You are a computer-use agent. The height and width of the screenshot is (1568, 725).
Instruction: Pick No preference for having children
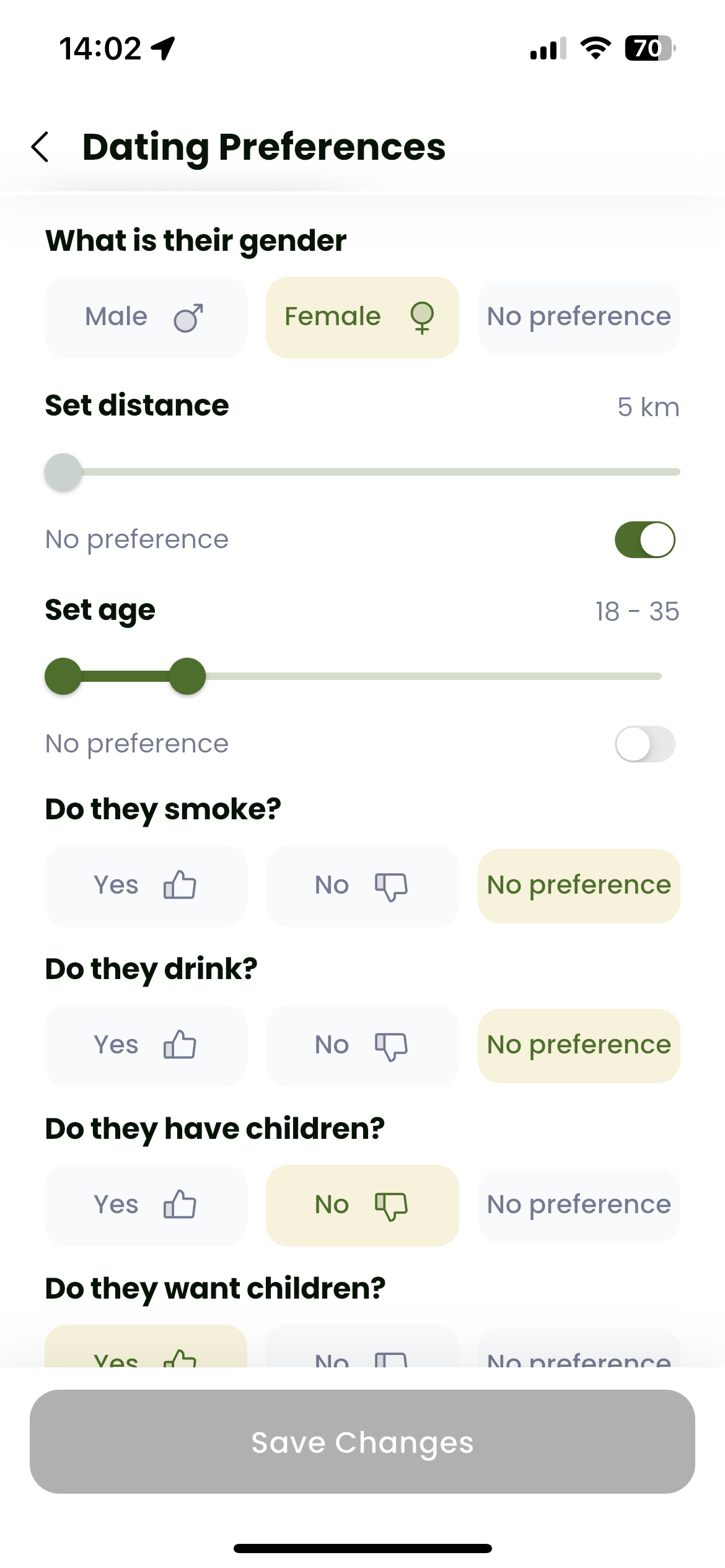(x=579, y=1205)
